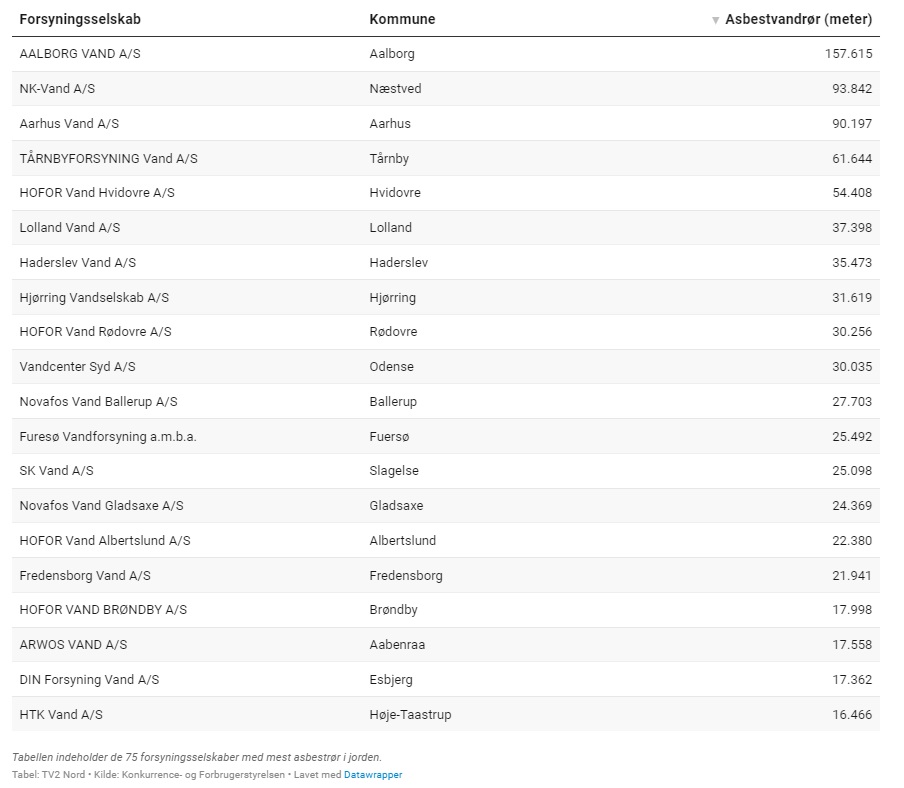Sort table by Kommune column
The image size is (904, 788).
(x=402, y=19)
